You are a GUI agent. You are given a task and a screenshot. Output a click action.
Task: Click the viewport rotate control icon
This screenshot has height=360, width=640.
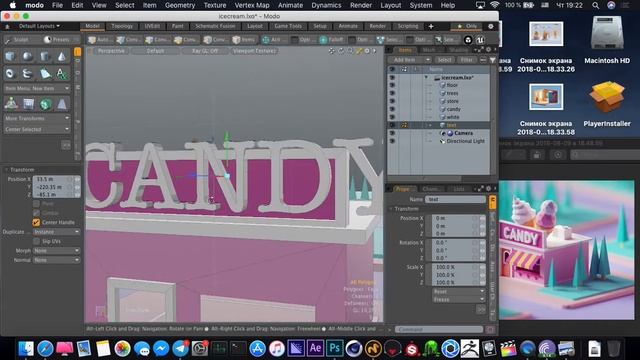point(341,51)
